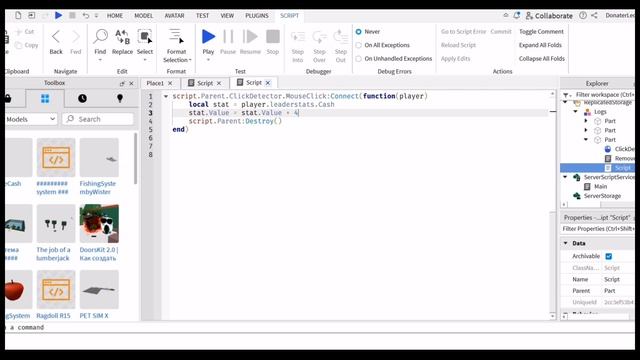
Task: Click the Toolbox Search field
Action: [98, 119]
